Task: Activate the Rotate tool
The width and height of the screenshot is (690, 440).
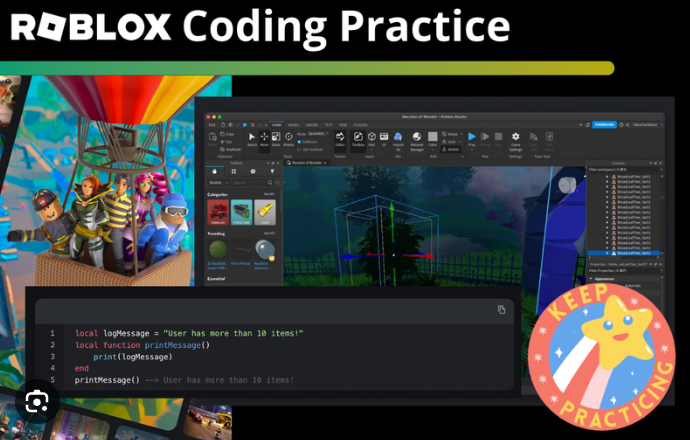Action: click(289, 139)
